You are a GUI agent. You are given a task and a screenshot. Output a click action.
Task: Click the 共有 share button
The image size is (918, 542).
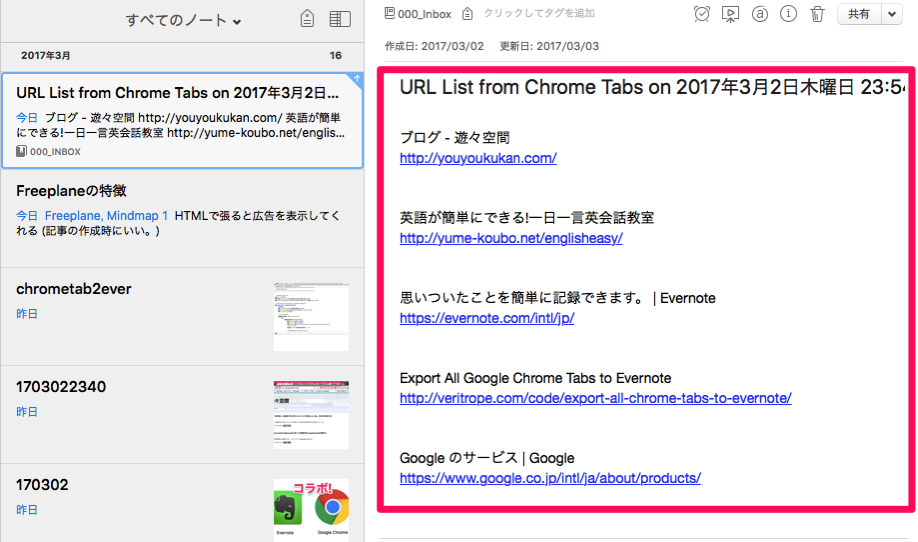pyautogui.click(x=859, y=14)
